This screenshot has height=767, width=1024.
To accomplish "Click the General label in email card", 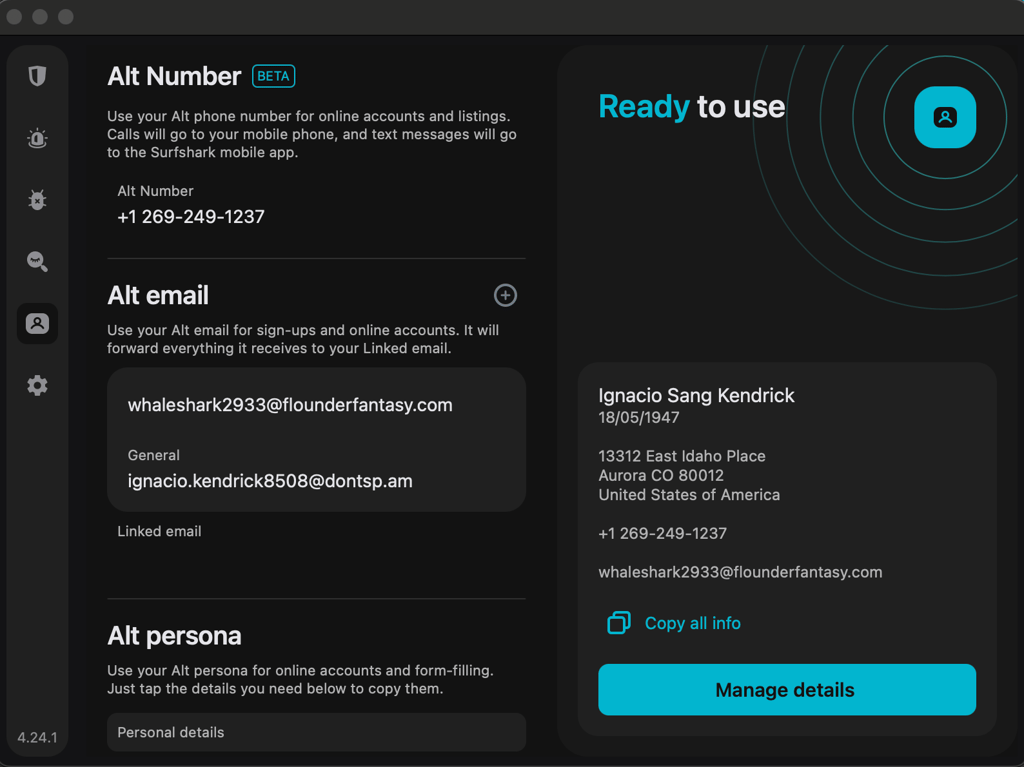I will coord(153,455).
